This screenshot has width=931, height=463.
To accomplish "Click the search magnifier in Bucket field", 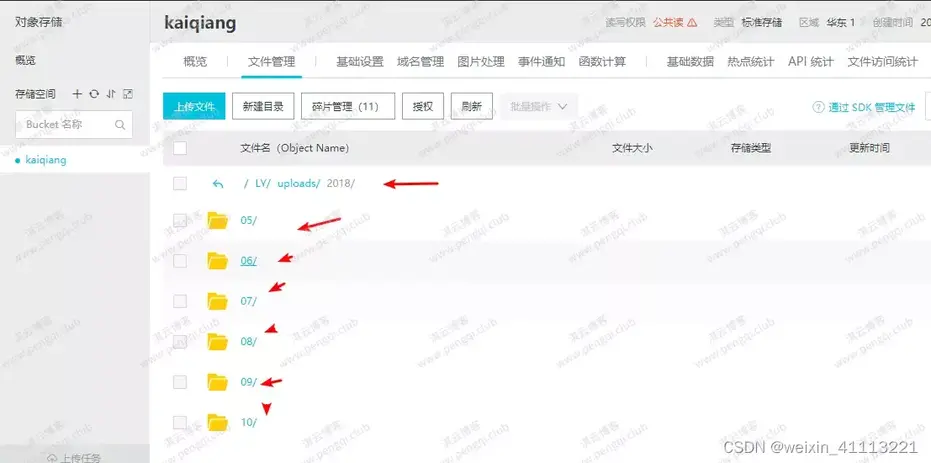I will click(x=120, y=125).
